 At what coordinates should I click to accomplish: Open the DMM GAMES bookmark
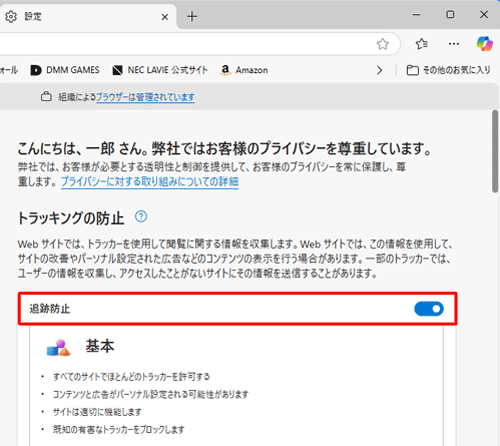point(65,70)
